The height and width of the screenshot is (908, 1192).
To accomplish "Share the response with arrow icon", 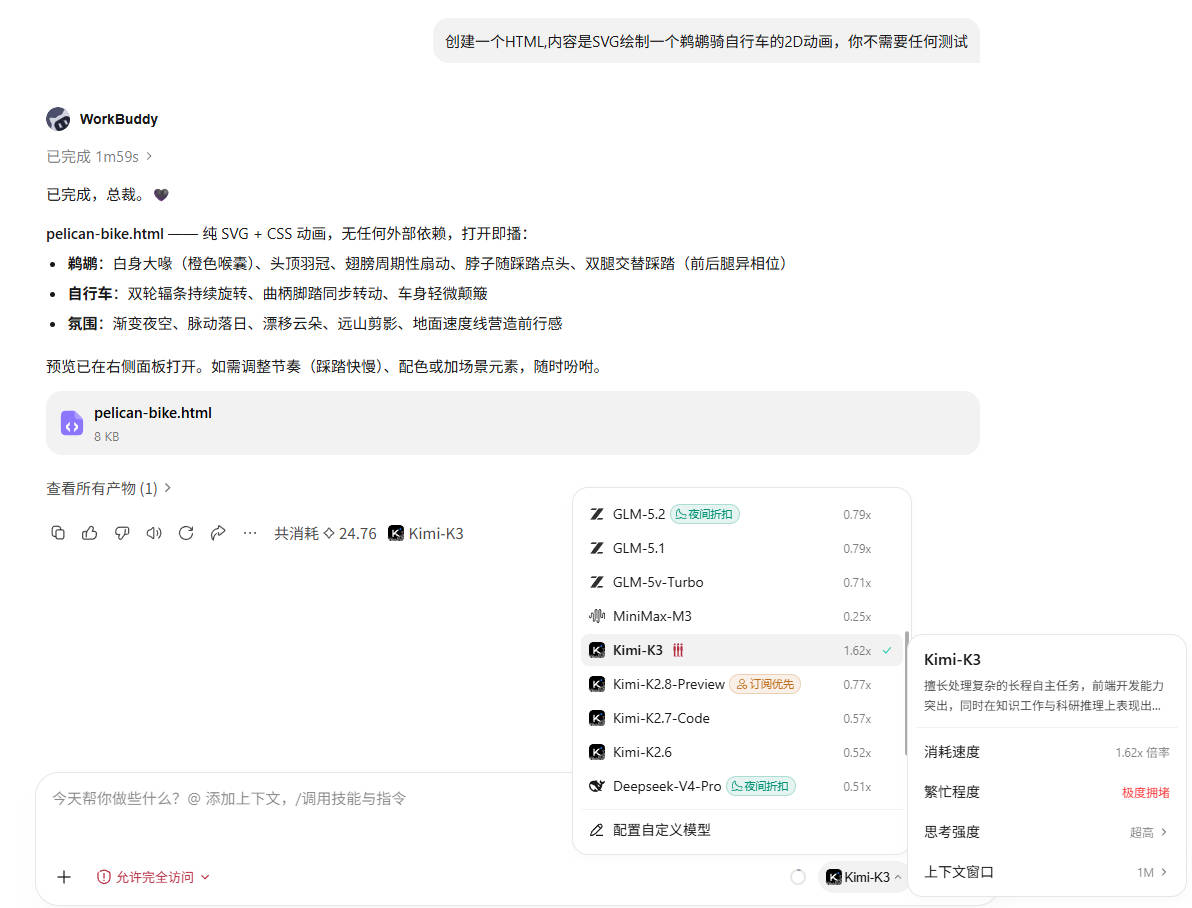I will click(x=218, y=533).
